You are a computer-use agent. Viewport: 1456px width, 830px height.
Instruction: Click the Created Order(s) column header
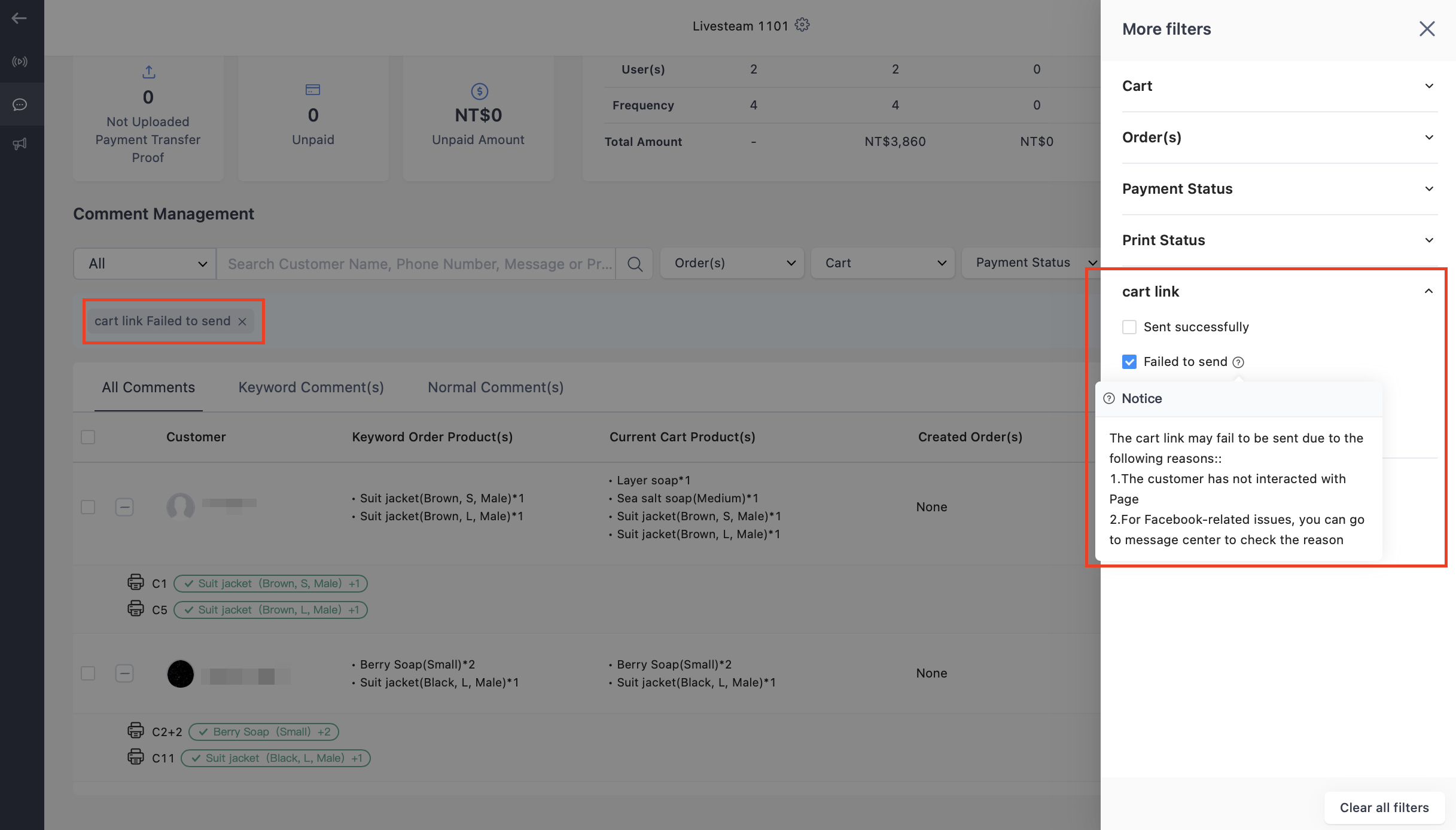[970, 437]
